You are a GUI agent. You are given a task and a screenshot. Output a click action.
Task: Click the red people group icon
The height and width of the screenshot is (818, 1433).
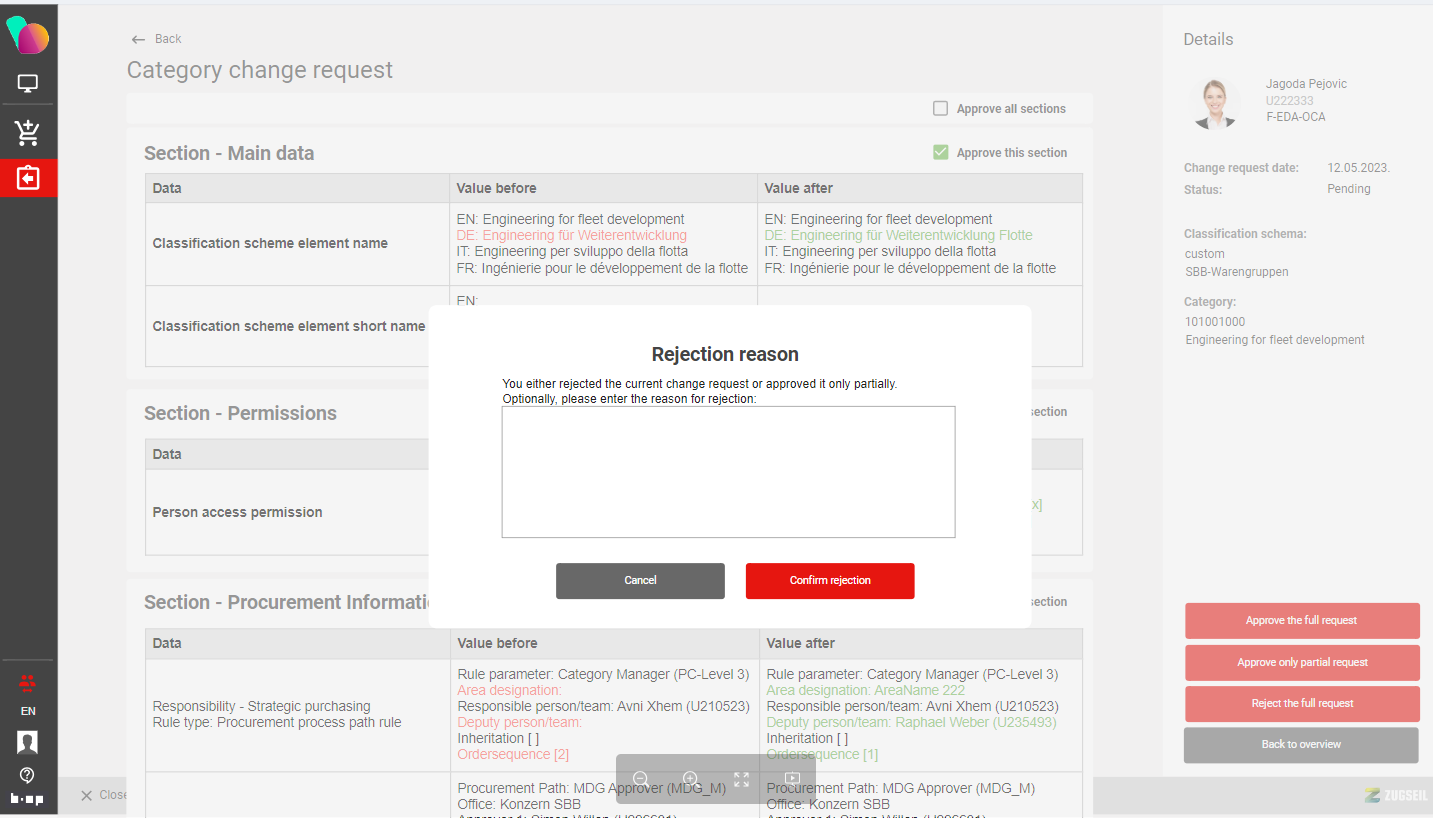tap(28, 684)
